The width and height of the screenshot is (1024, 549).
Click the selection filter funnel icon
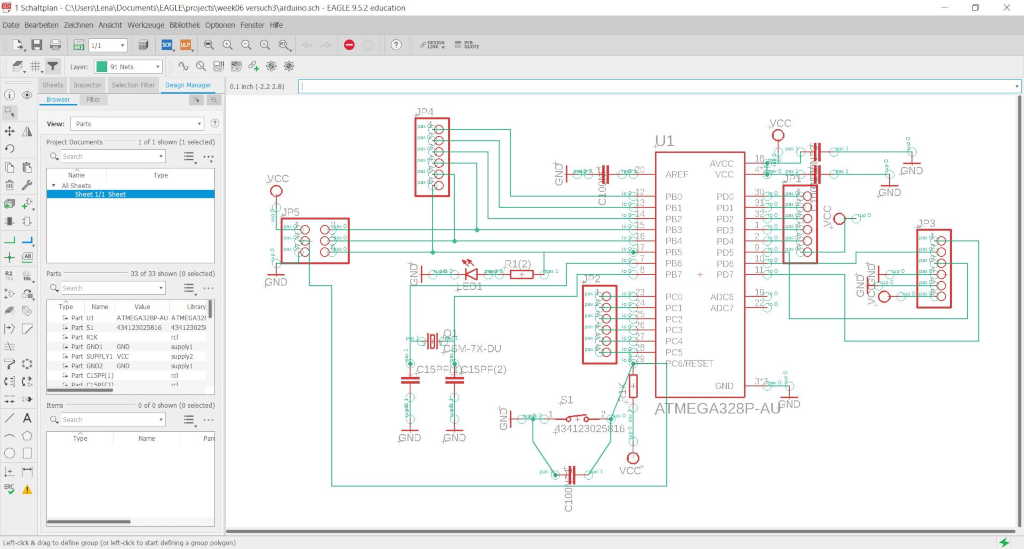(53, 66)
